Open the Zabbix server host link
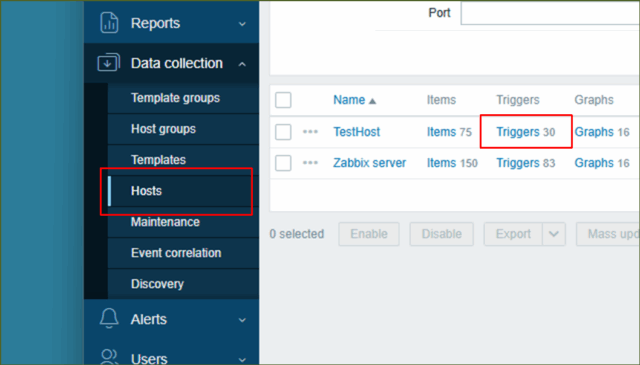The height and width of the screenshot is (365, 640). point(369,163)
